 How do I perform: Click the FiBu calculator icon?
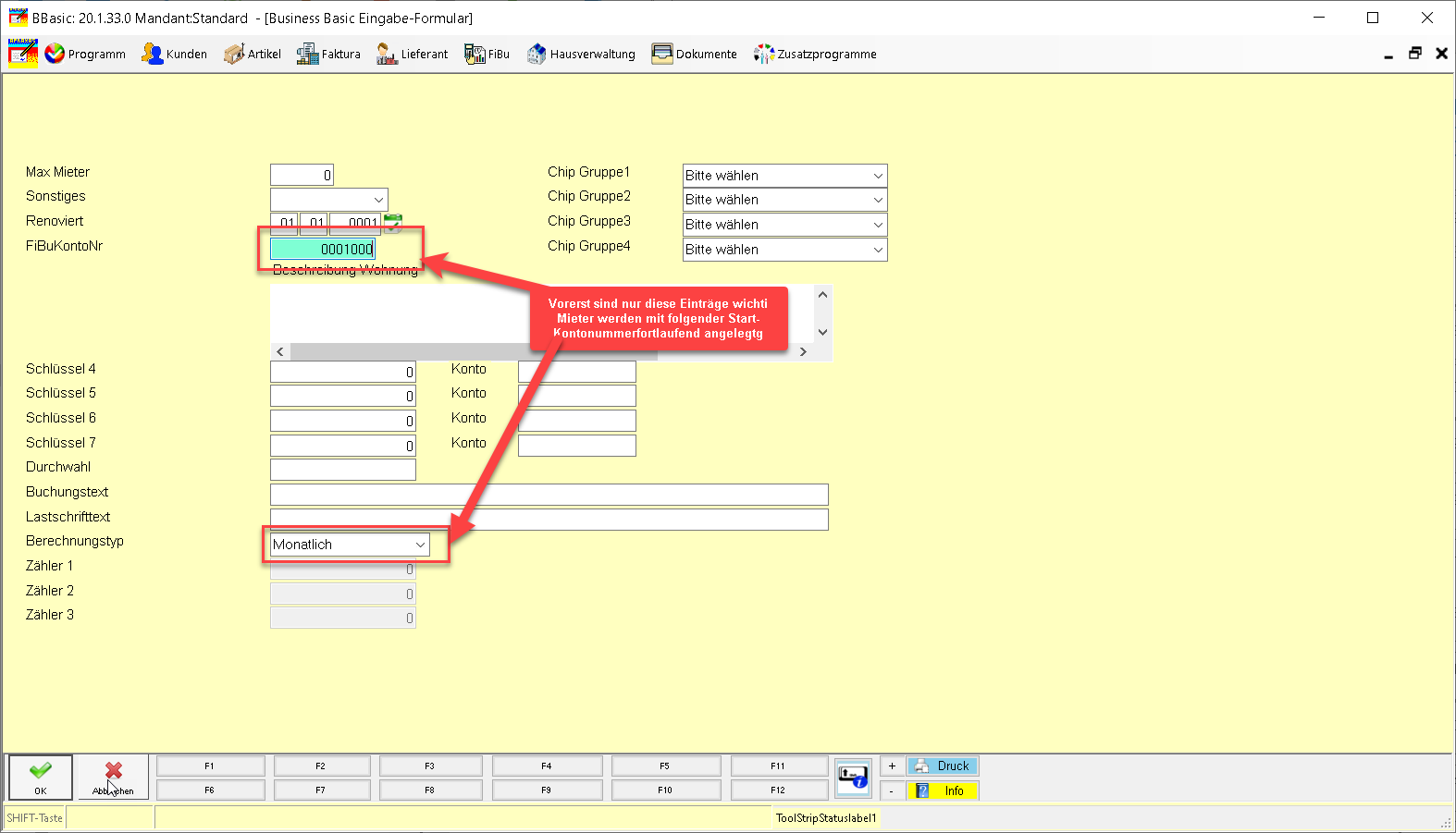pos(475,54)
